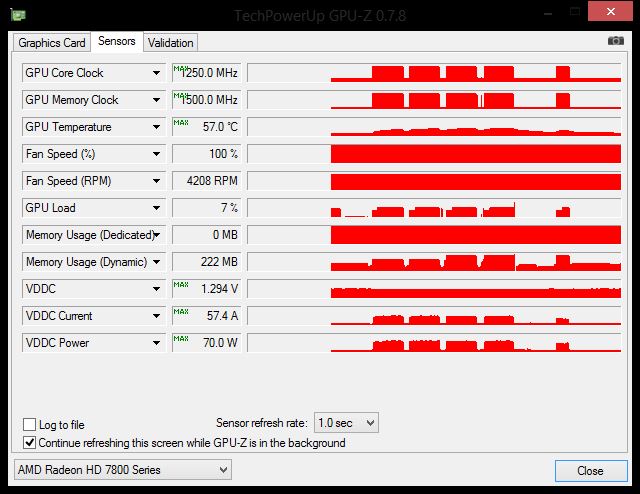Uncheck Continue refreshing in background checkbox
Image resolution: width=640 pixels, height=494 pixels.
(x=29, y=443)
